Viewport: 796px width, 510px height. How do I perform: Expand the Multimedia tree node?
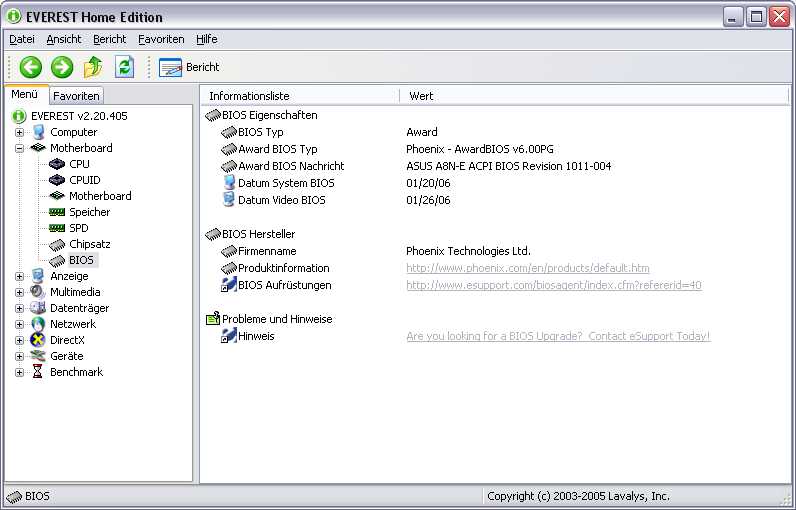(x=19, y=292)
